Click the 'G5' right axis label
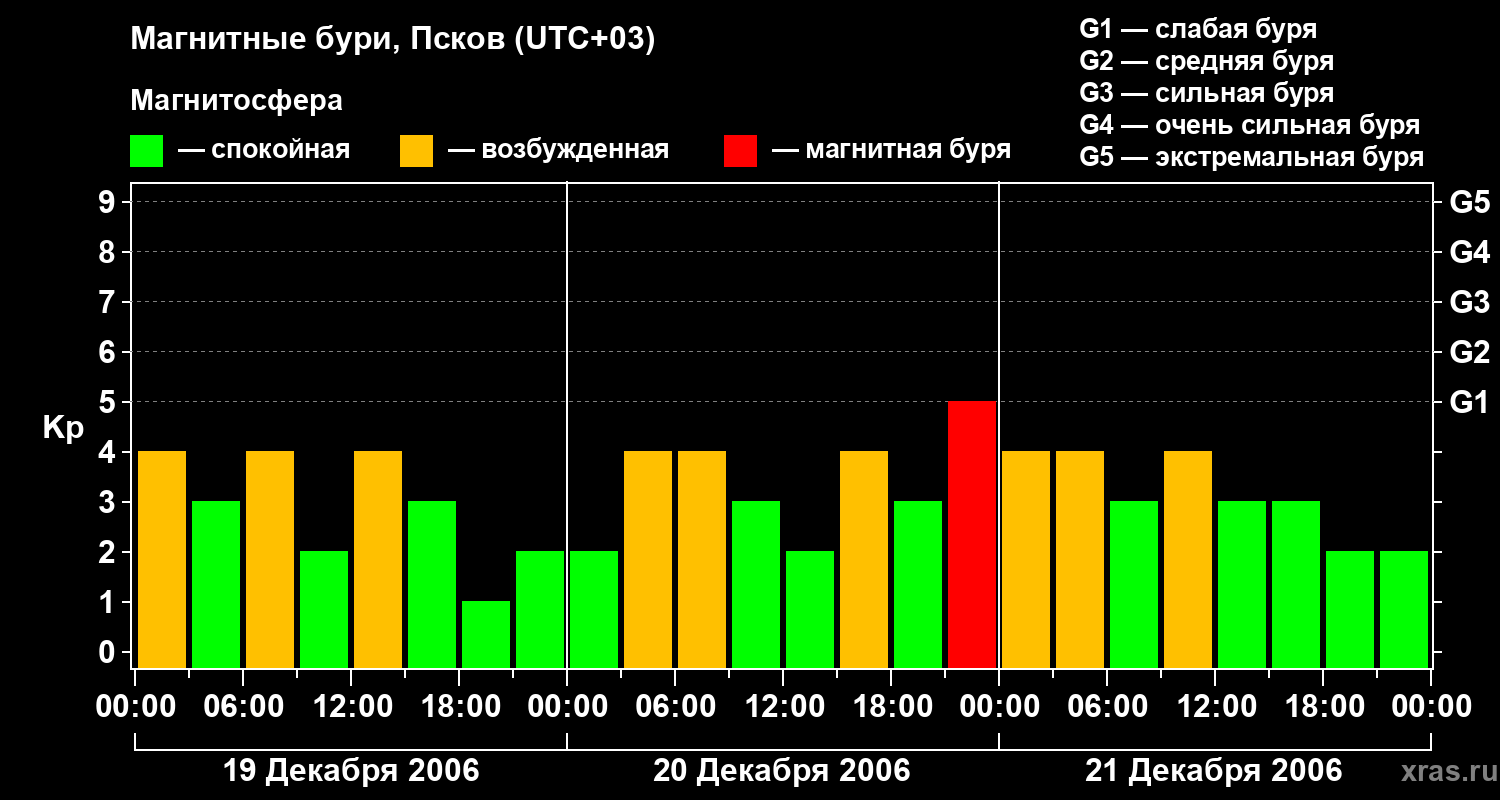This screenshot has width=1500, height=800. coord(1470,202)
